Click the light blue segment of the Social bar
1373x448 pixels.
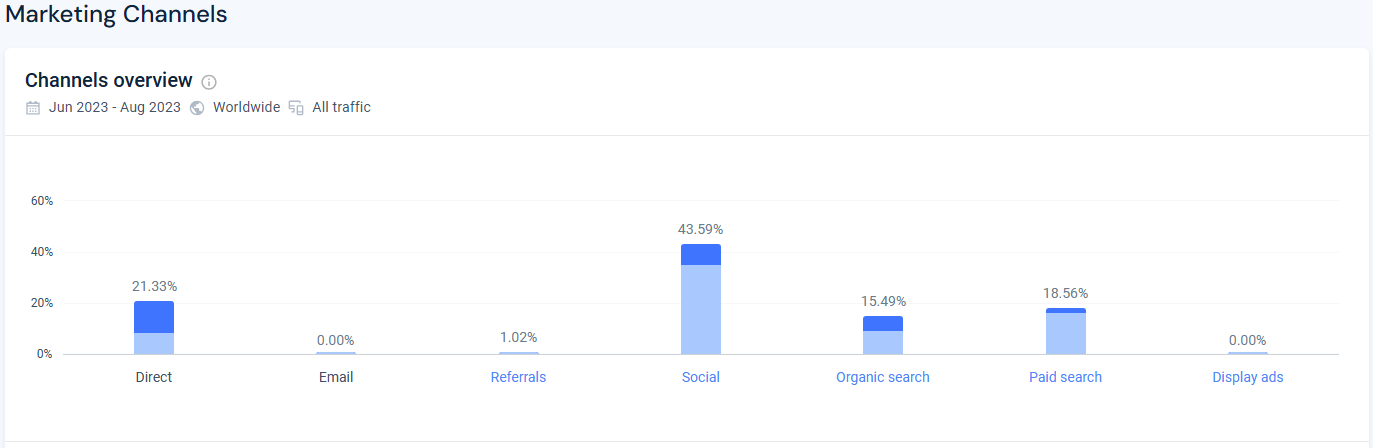[701, 309]
